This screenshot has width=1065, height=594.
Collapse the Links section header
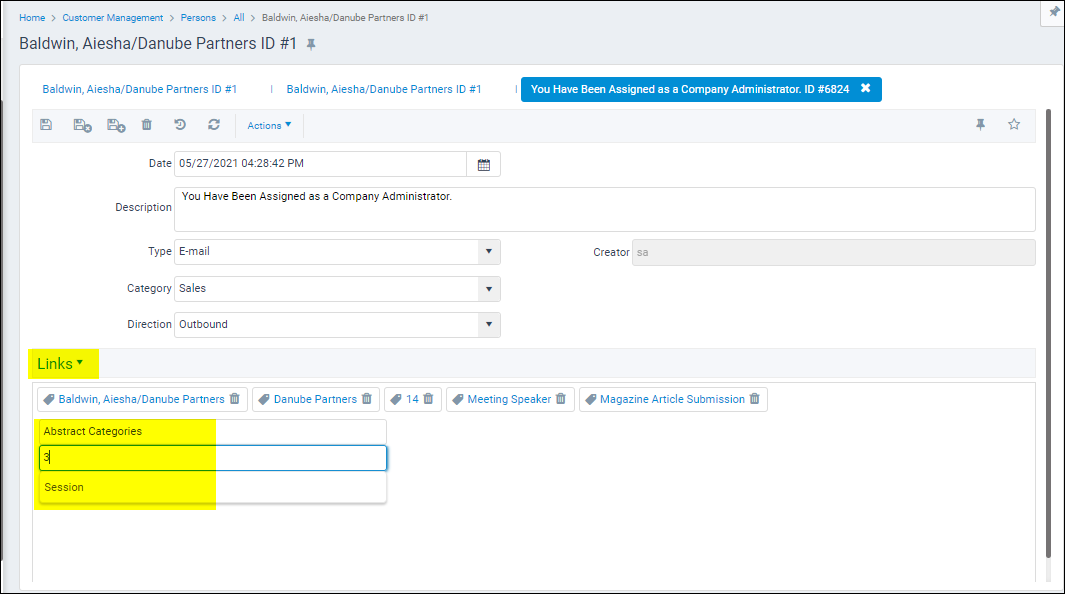point(60,364)
